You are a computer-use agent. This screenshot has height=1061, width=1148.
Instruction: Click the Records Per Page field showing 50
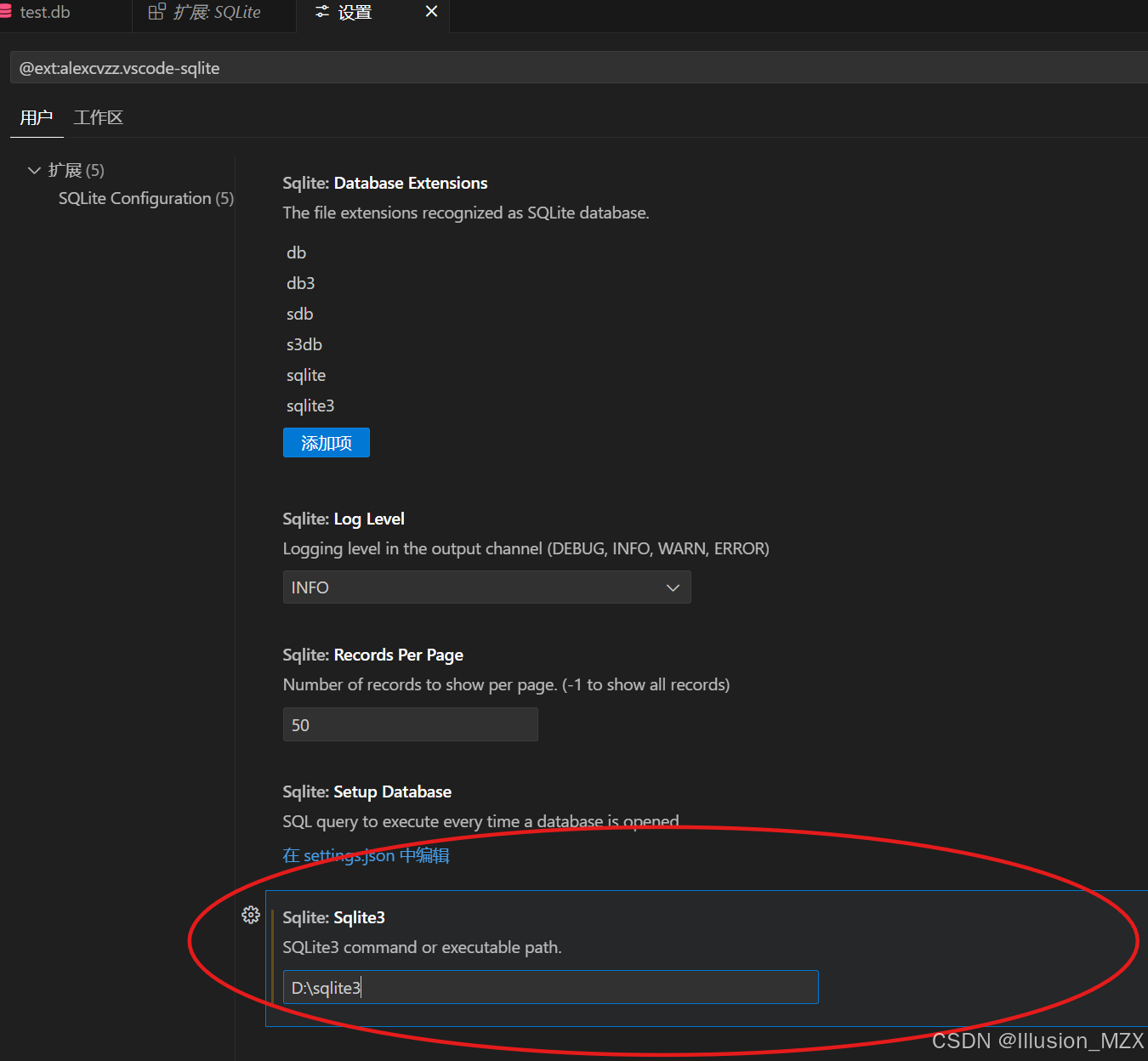pos(411,724)
